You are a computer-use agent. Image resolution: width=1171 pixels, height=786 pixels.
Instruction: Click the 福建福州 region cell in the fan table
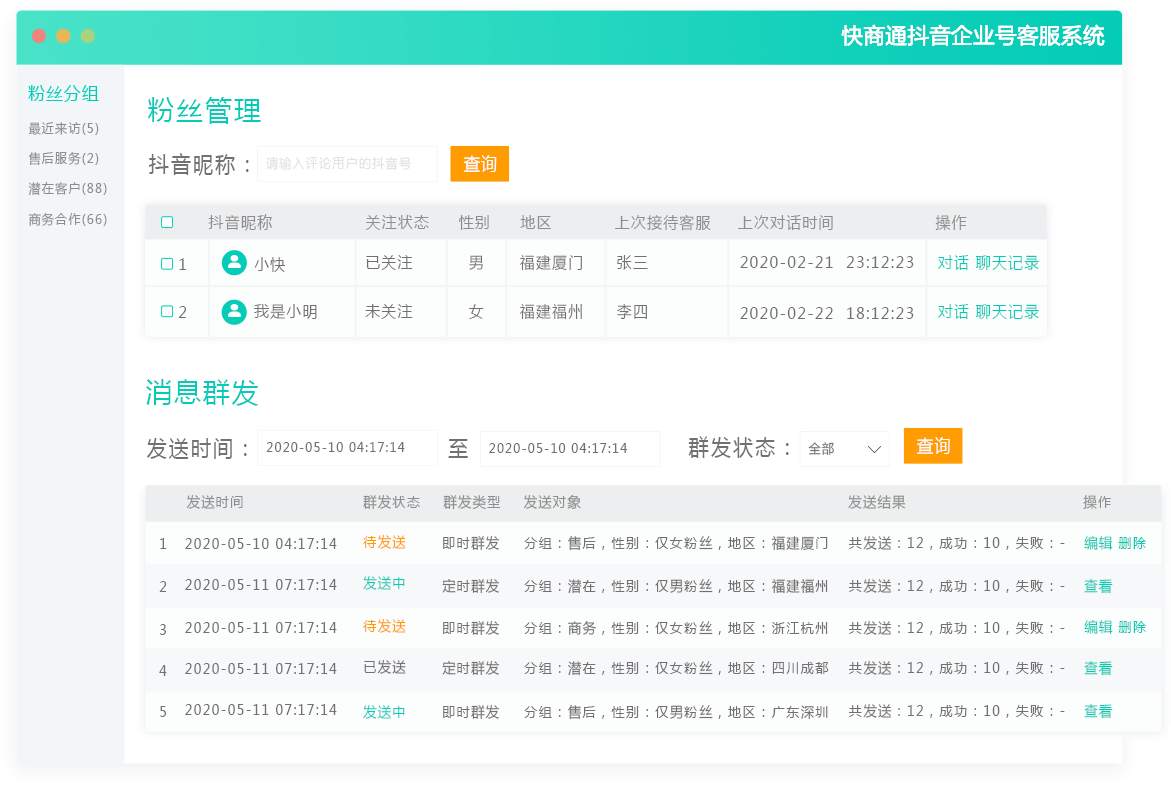(x=551, y=312)
